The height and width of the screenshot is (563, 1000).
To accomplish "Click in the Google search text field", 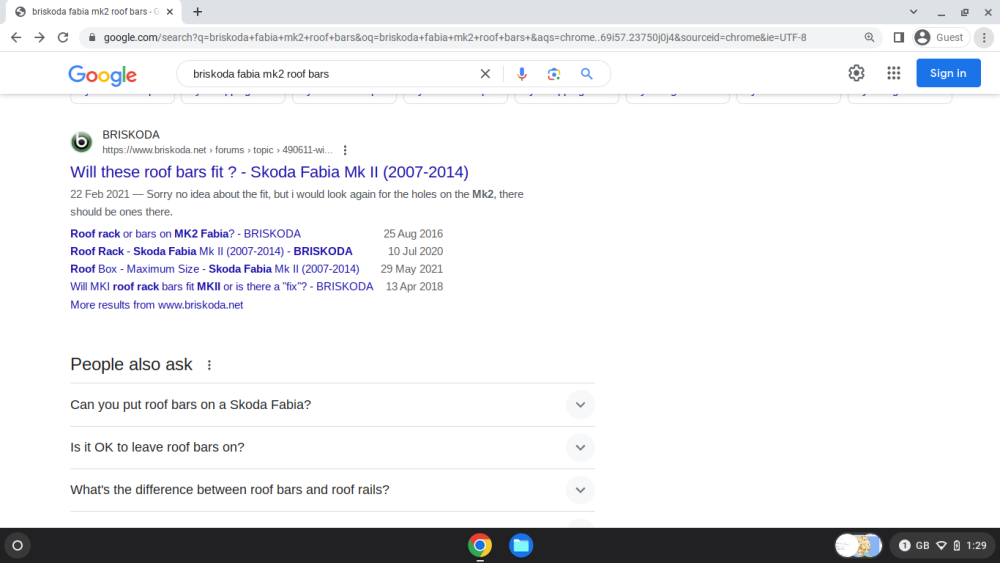I will [x=332, y=74].
